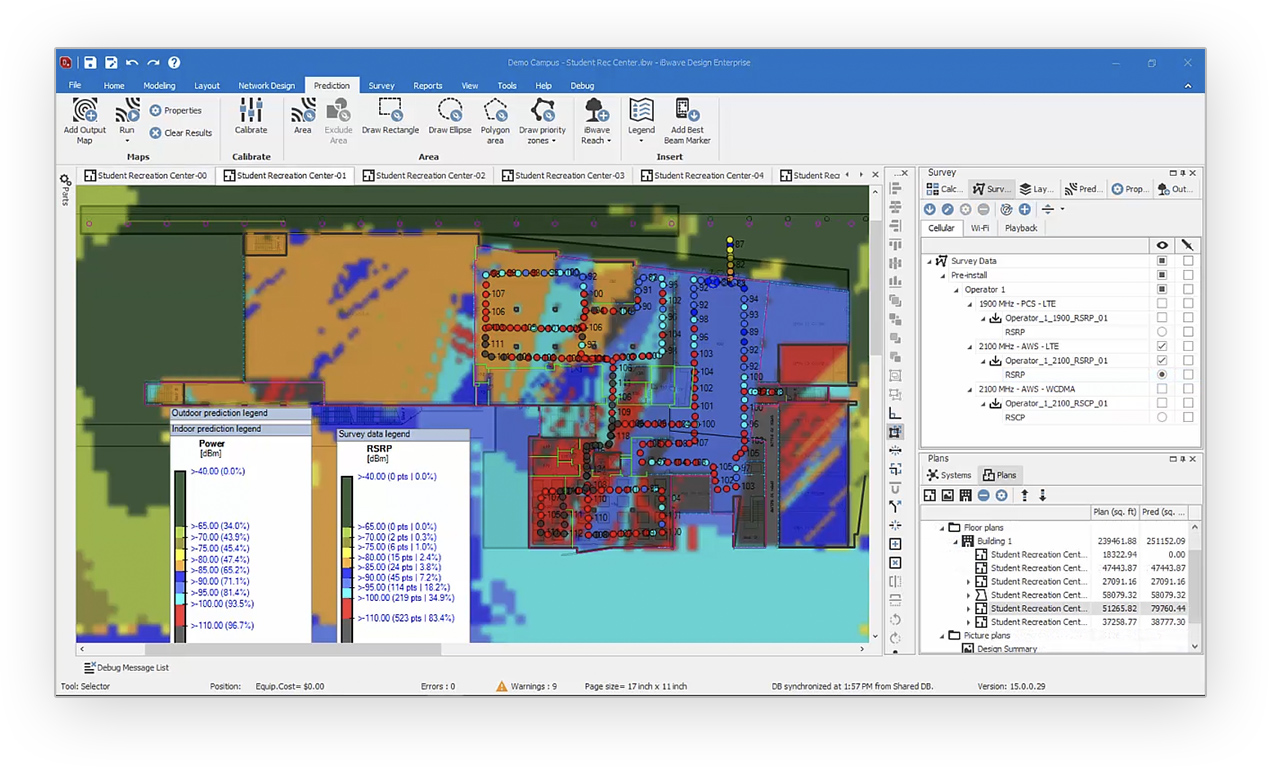Select Design Summary picture plan

[x=1007, y=649]
